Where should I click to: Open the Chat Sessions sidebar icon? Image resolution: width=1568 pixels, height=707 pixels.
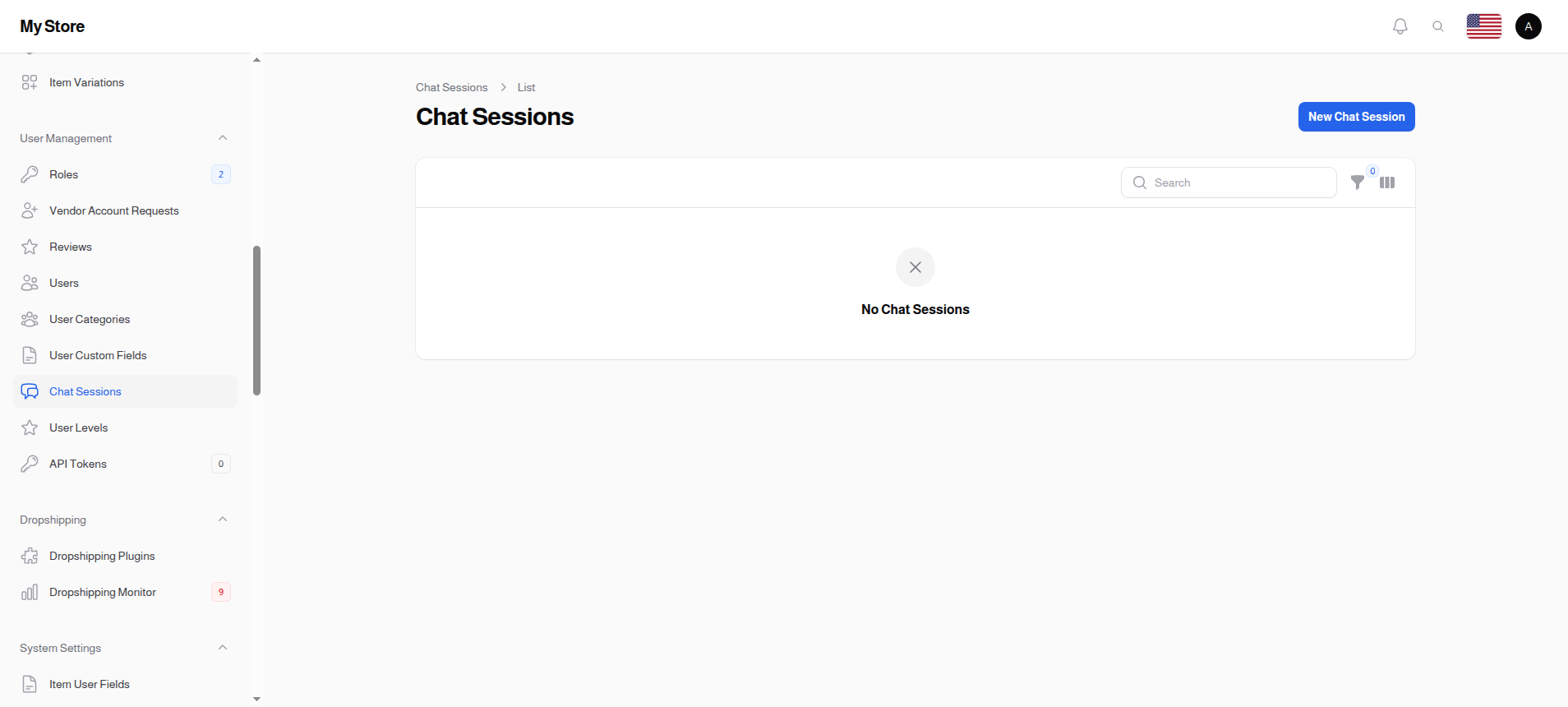[30, 391]
